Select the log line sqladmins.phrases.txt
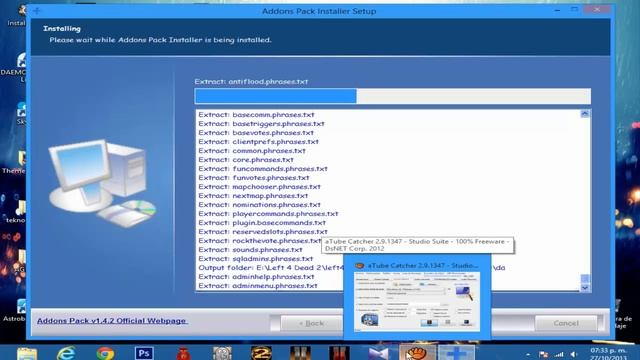Screen dimensions: 640x360 pos(256,258)
